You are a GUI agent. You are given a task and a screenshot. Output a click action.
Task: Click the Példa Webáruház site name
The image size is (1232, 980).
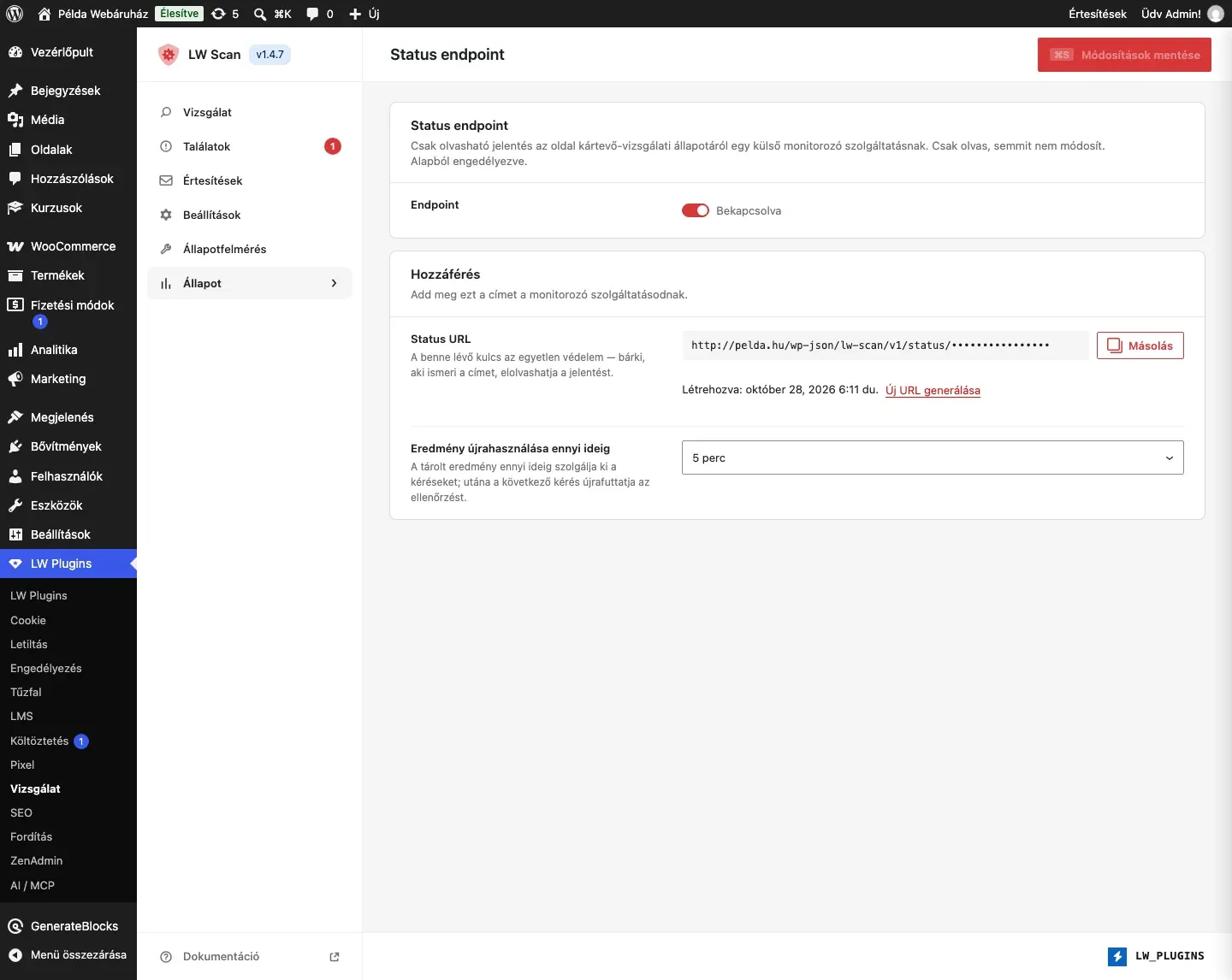[x=103, y=14]
